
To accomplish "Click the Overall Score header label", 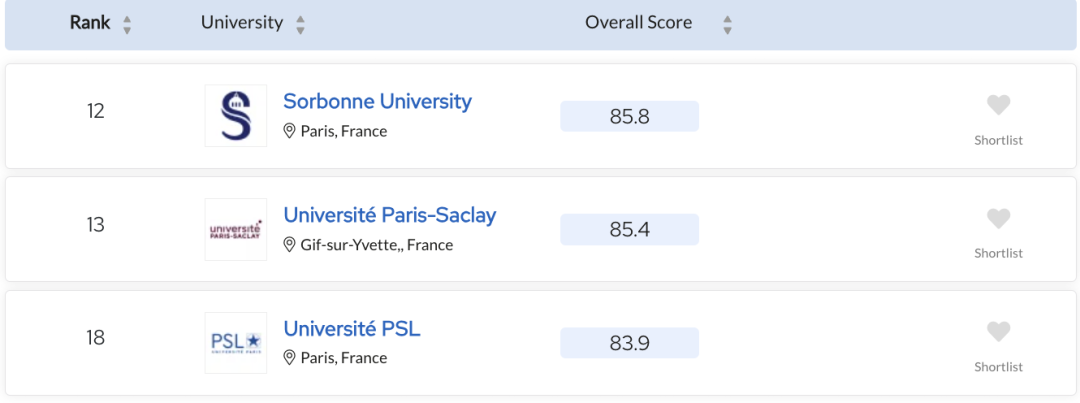I will 638,23.
